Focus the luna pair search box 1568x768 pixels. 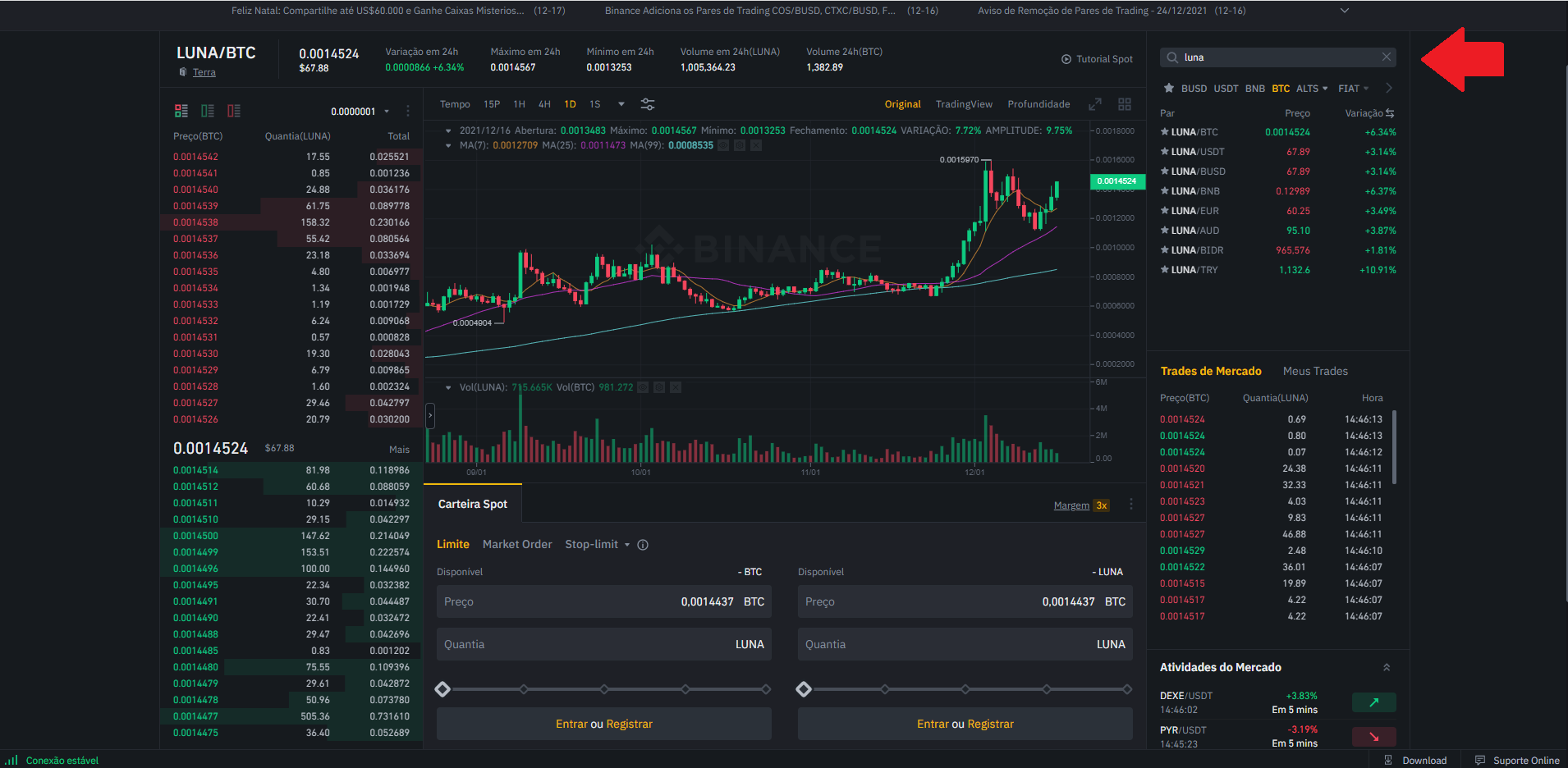coord(1277,57)
